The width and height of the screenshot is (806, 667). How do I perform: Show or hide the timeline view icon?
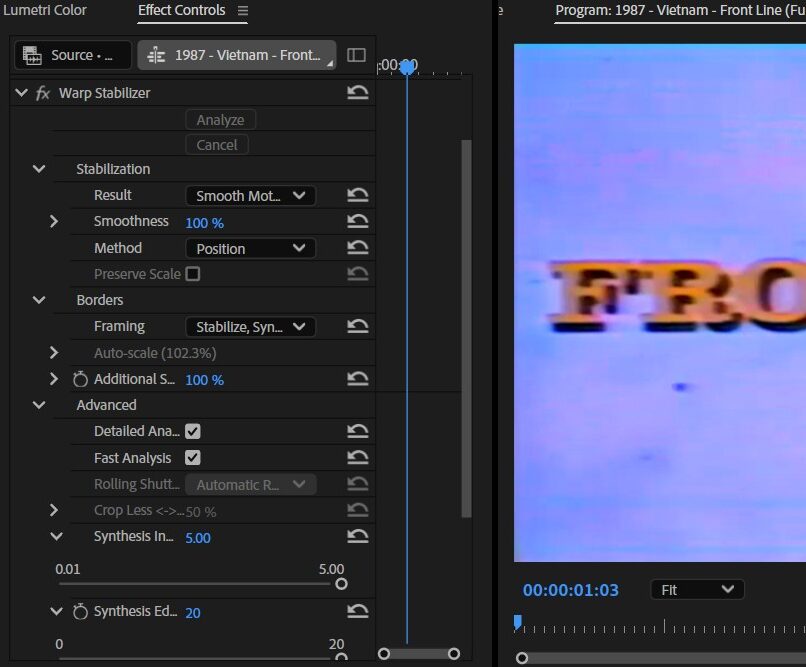click(356, 55)
